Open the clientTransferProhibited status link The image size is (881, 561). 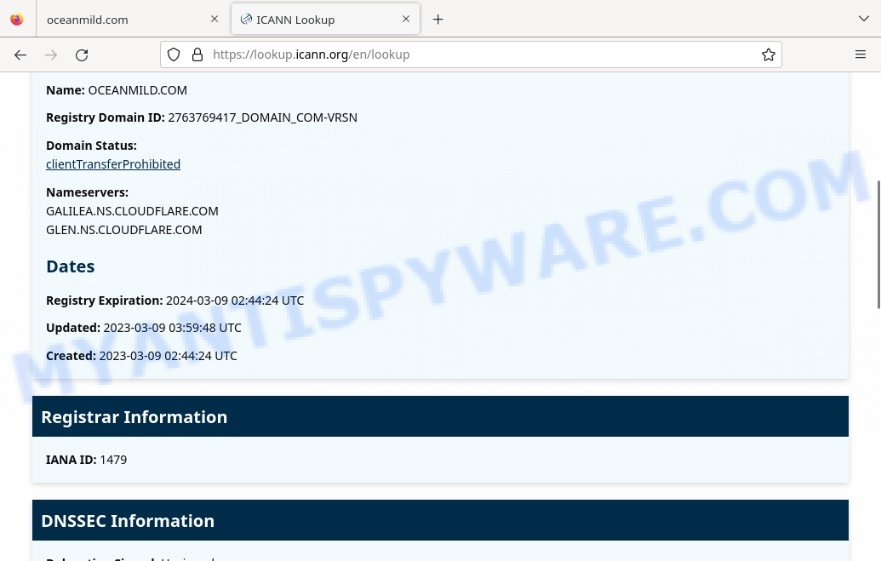tap(113, 164)
